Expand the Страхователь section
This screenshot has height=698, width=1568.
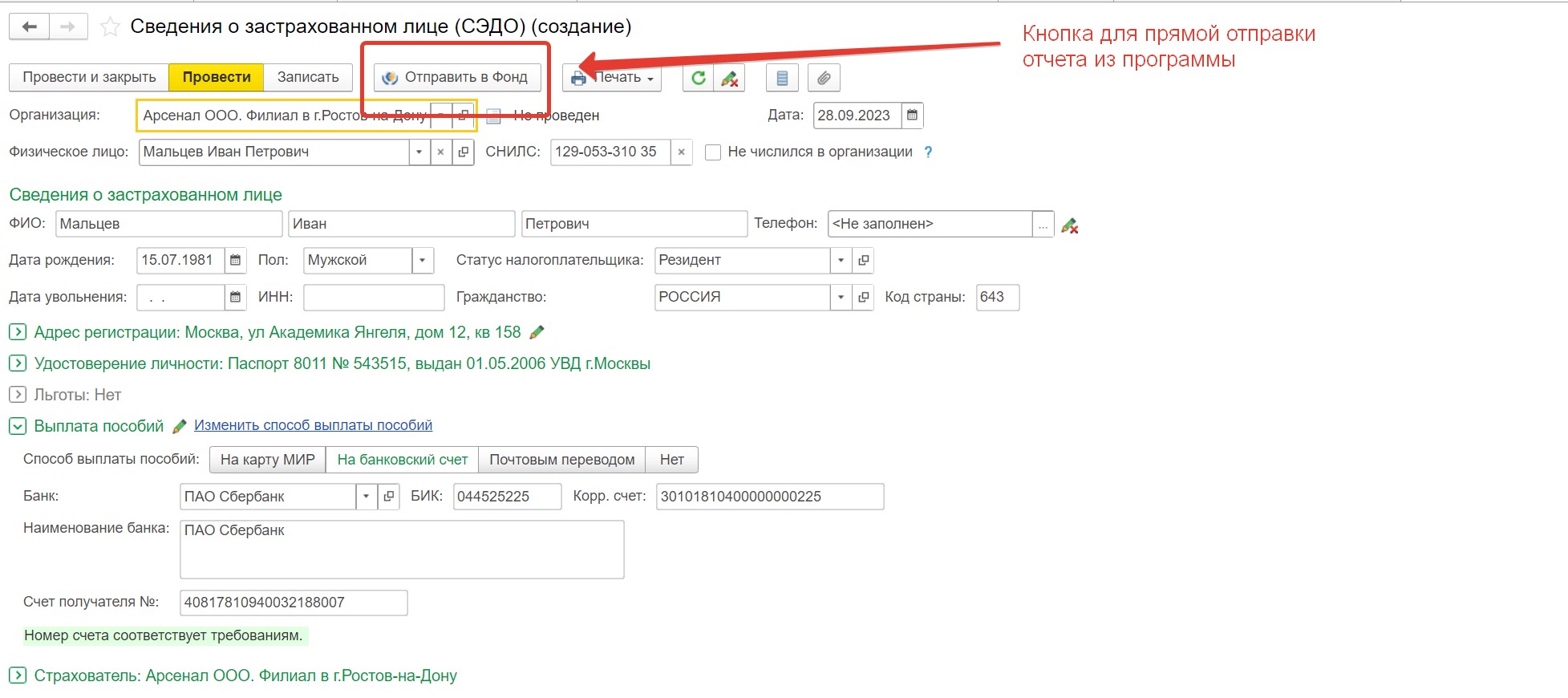point(18,676)
